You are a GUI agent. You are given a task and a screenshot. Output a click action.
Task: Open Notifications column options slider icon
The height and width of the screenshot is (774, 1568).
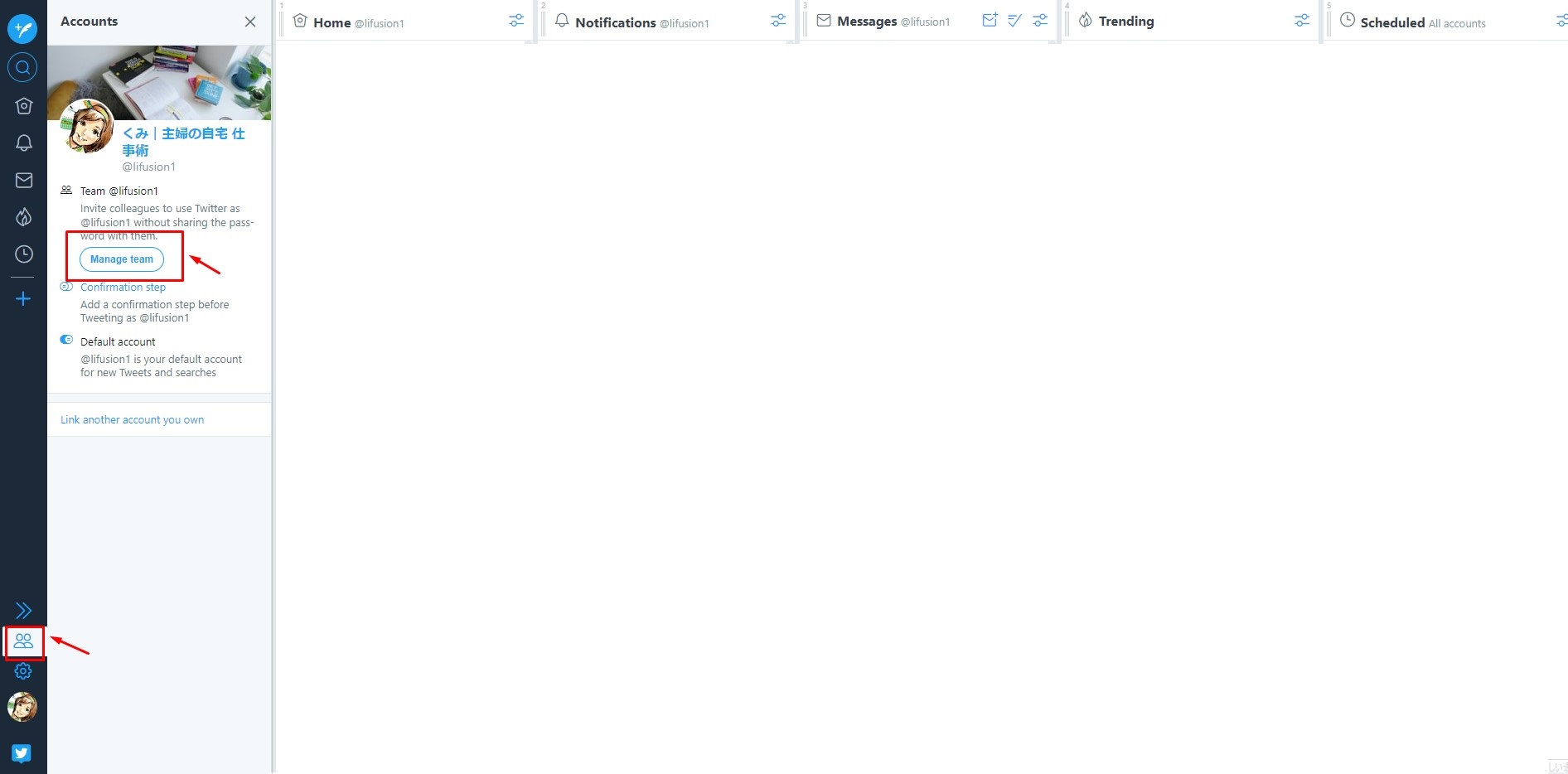pyautogui.click(x=778, y=21)
